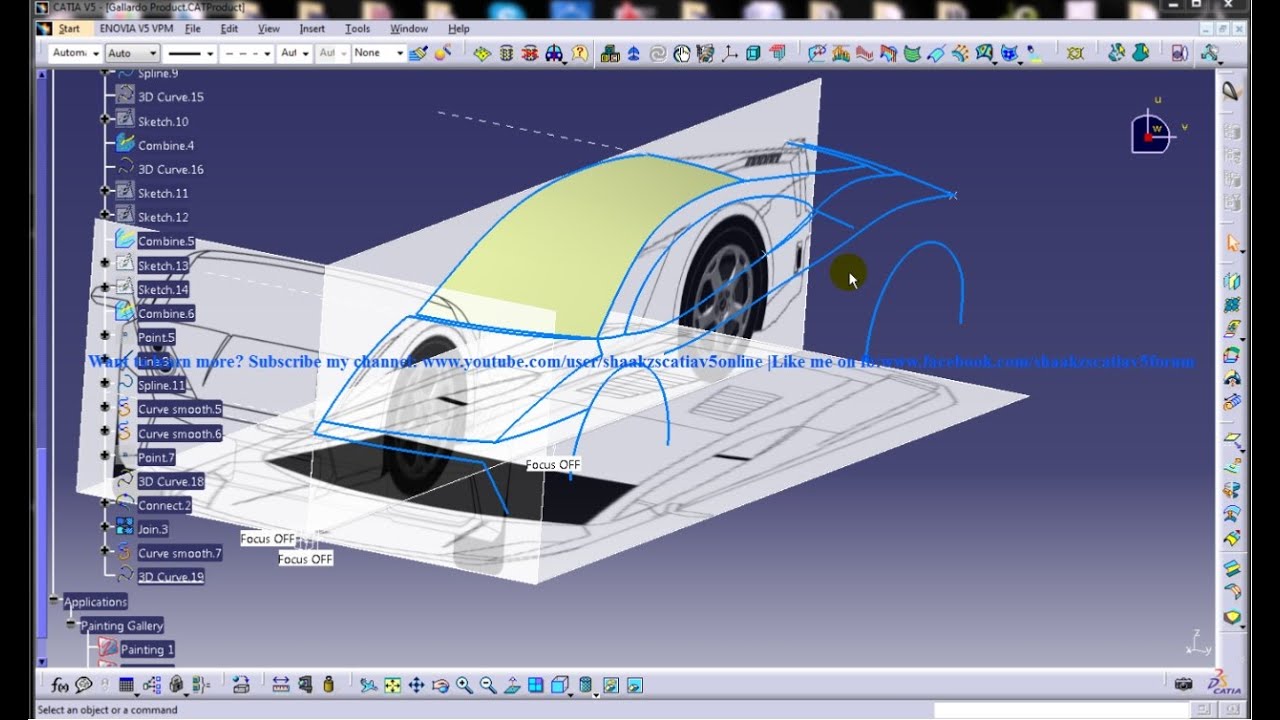This screenshot has height=720, width=1280.
Task: Expand the Sketch.11 node in tree
Action: click(105, 191)
